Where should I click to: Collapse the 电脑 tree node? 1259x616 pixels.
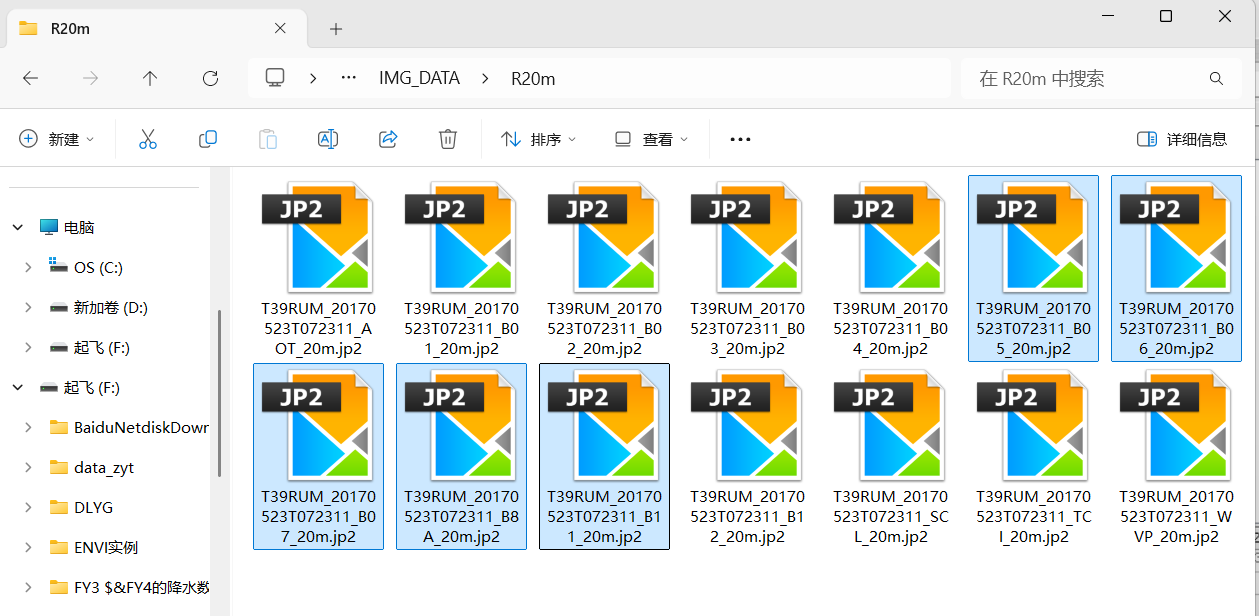[x=18, y=227]
